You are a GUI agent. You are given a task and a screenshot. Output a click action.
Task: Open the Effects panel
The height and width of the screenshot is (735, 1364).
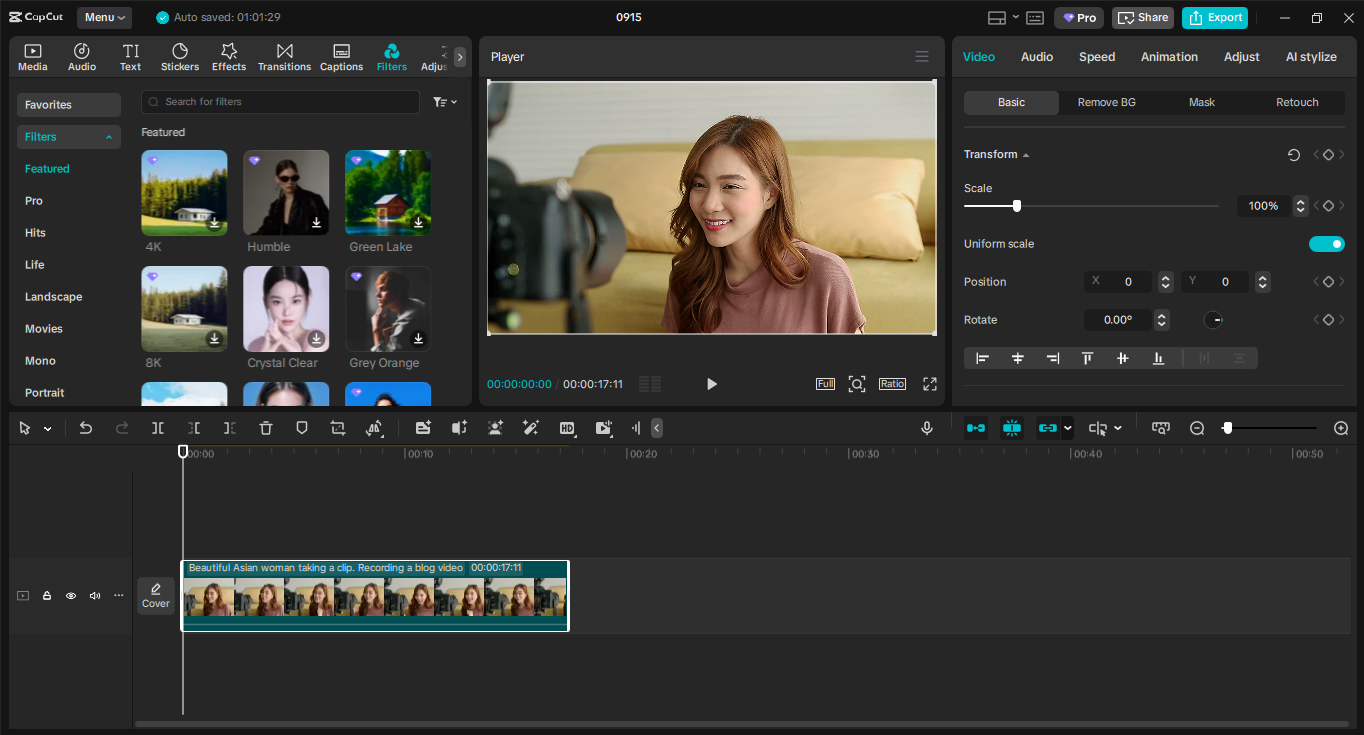(228, 56)
